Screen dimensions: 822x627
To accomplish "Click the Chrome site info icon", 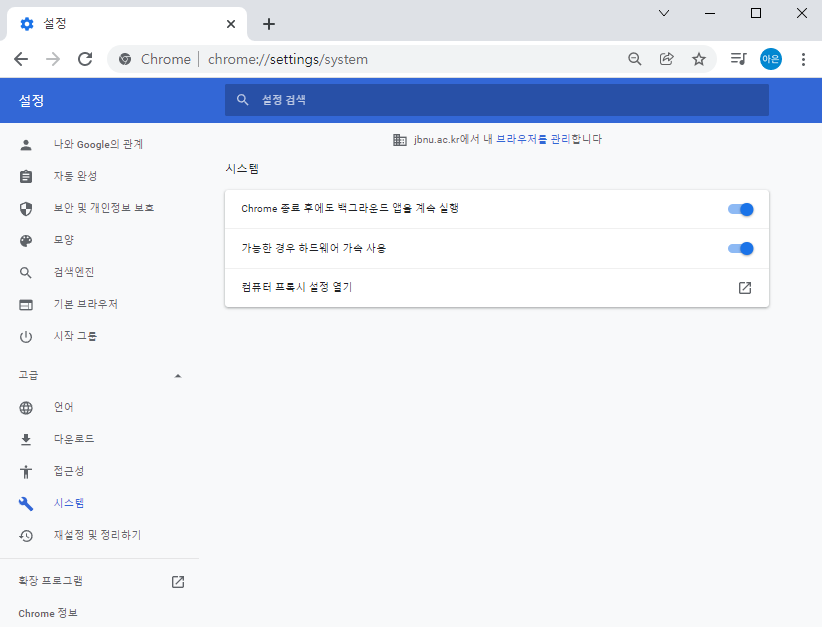I will (125, 59).
